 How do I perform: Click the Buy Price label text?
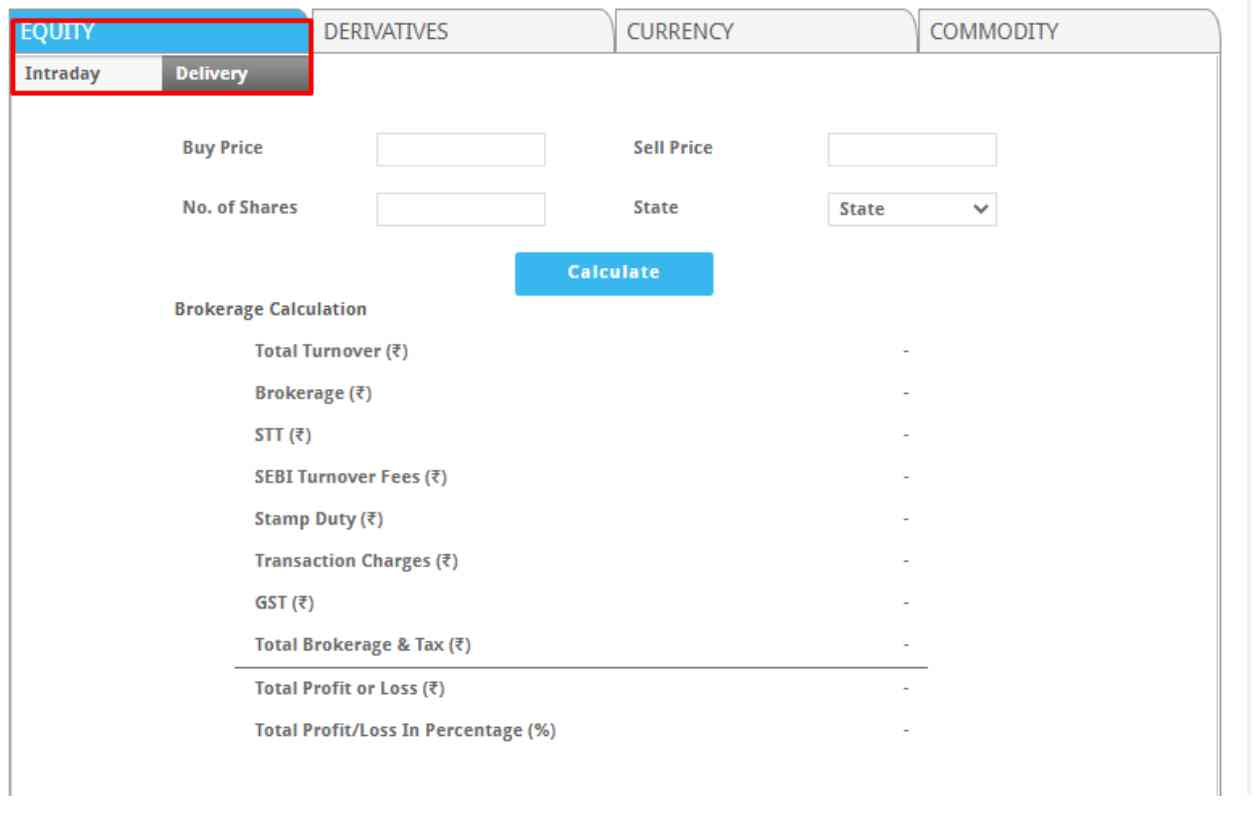222,148
